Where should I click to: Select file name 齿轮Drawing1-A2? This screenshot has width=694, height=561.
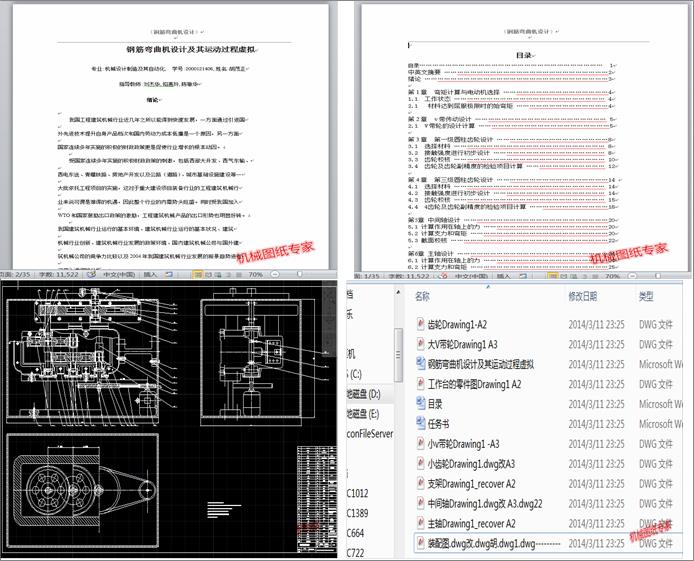pos(457,324)
